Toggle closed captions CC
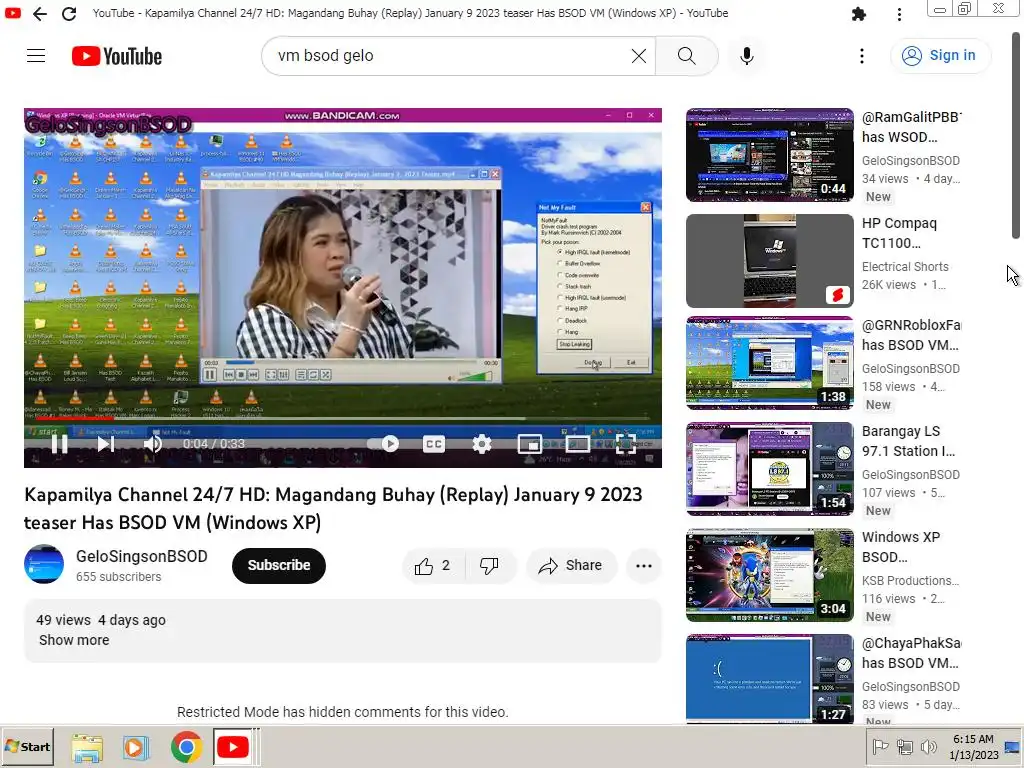 (434, 444)
